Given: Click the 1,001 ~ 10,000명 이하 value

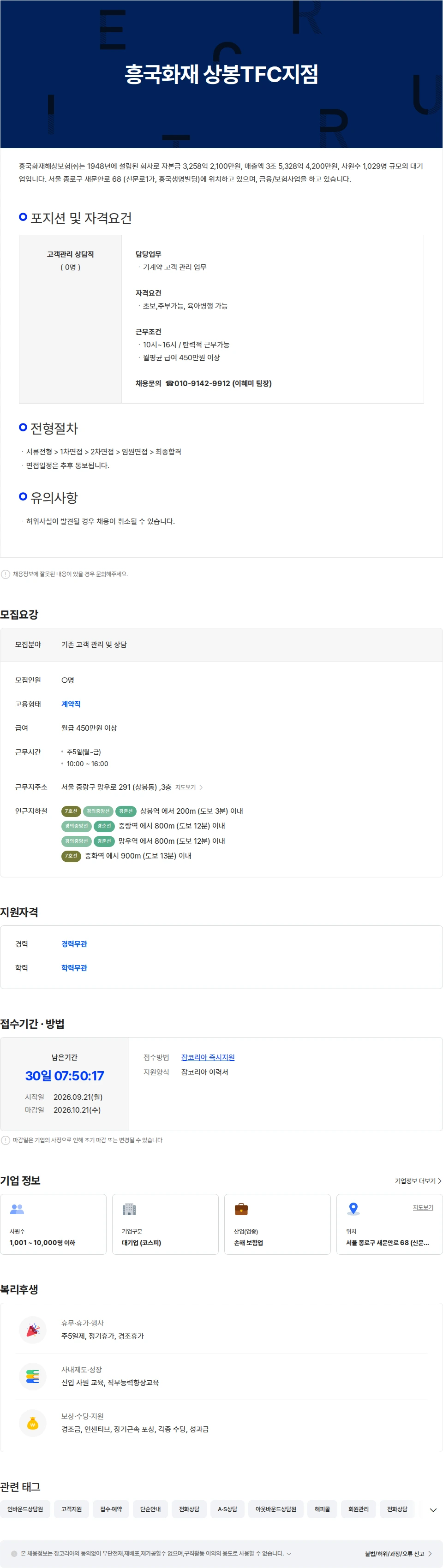Looking at the screenshot, I should click(42, 1242).
